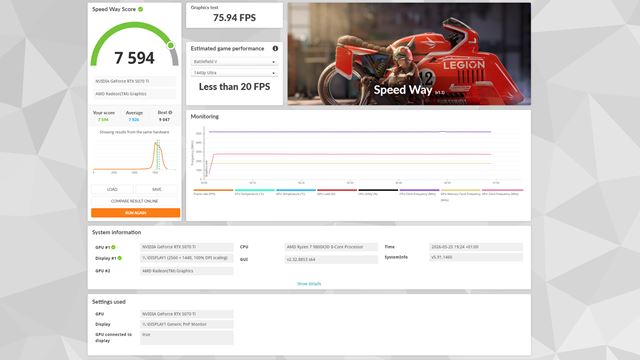Click the SAVE button
This screenshot has height=360, width=640.
click(157, 189)
